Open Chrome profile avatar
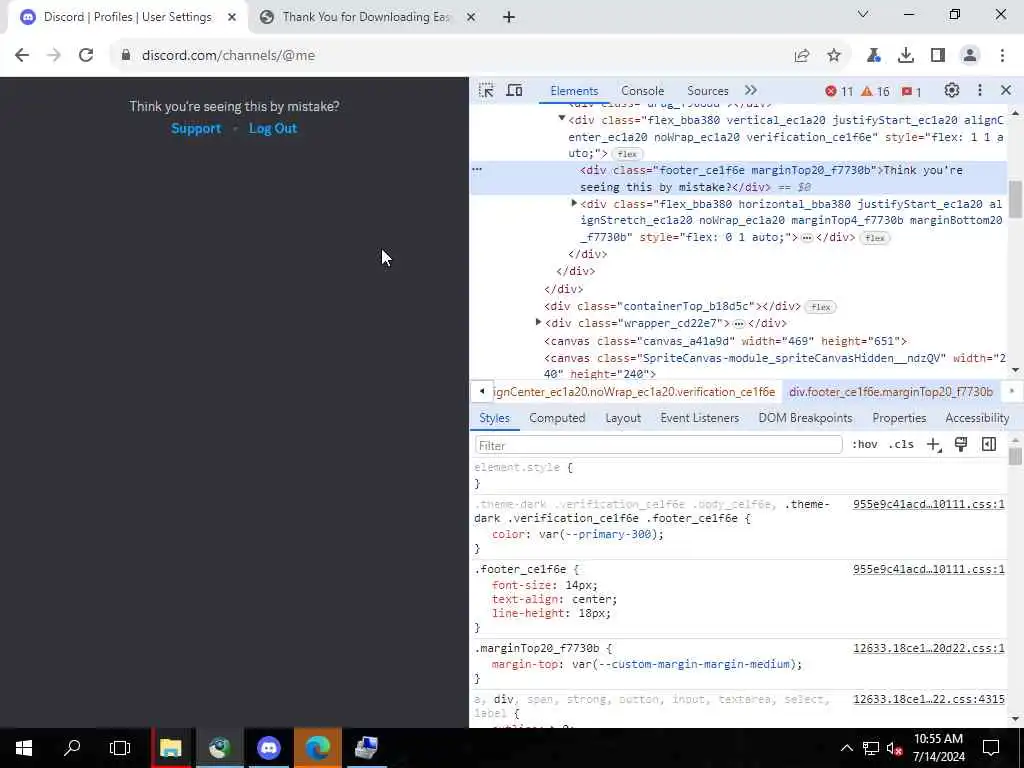The width and height of the screenshot is (1024, 768). [x=970, y=56]
